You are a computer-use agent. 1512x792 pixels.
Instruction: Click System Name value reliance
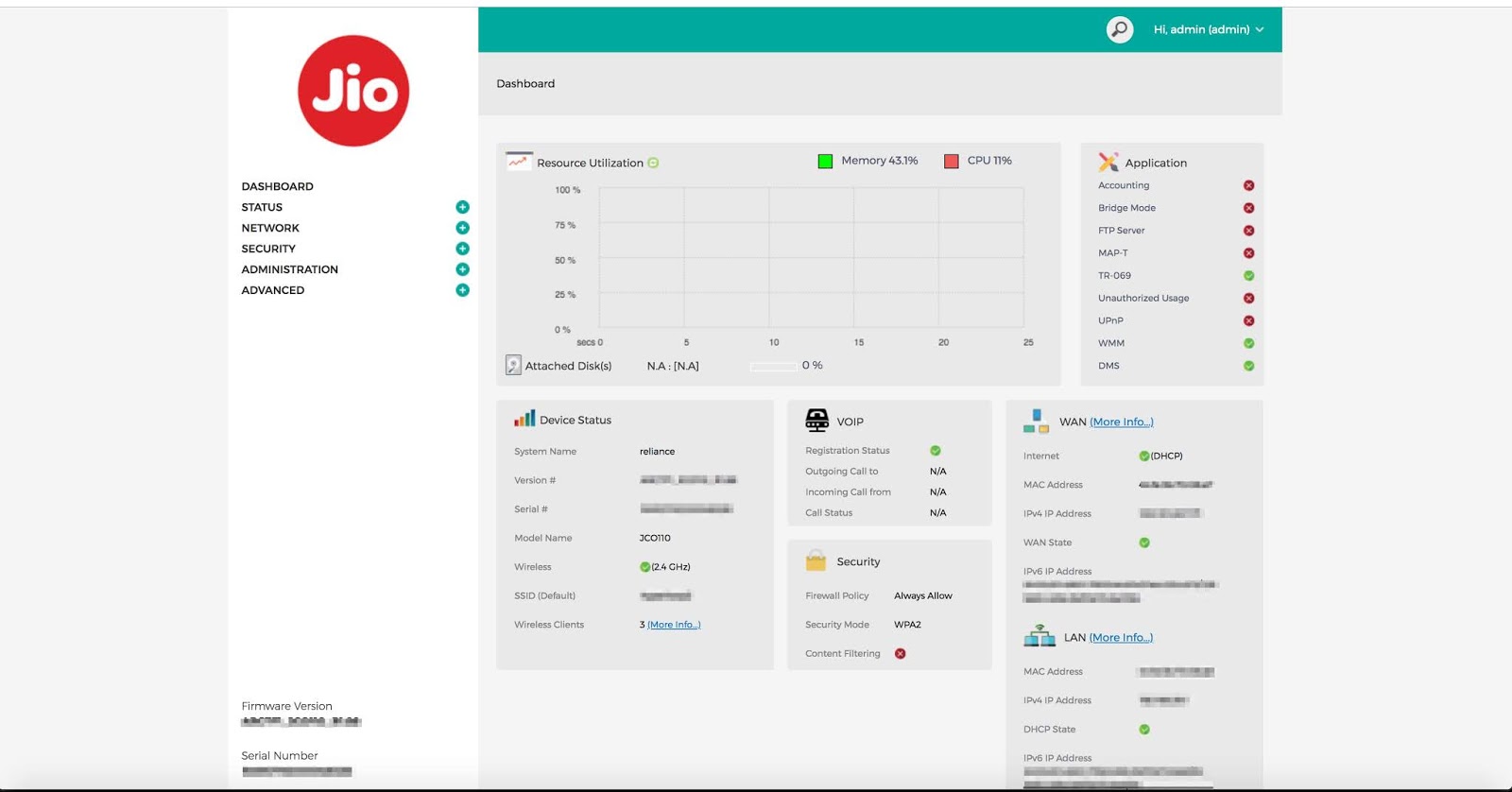coord(657,452)
